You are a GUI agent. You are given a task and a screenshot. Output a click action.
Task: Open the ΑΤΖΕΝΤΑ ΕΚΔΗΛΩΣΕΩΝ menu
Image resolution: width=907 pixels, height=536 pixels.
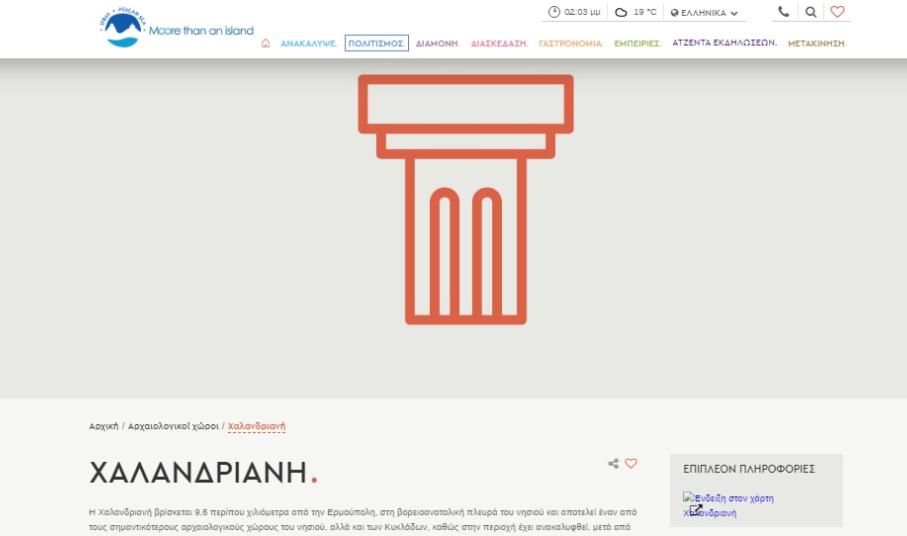(724, 43)
